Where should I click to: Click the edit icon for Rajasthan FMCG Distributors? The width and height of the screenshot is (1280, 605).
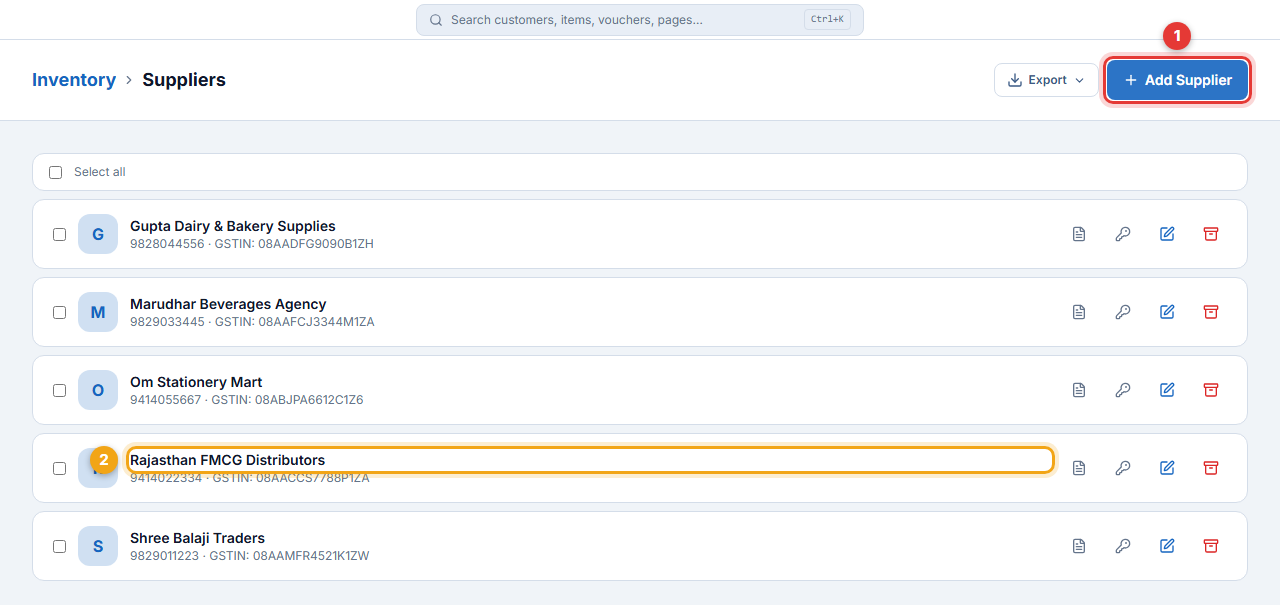(x=1167, y=468)
